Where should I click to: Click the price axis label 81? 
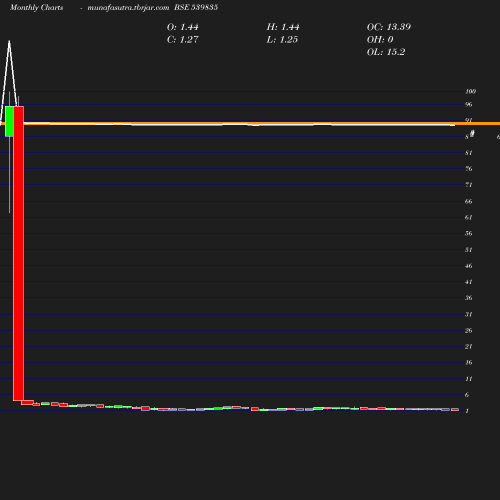(469, 153)
